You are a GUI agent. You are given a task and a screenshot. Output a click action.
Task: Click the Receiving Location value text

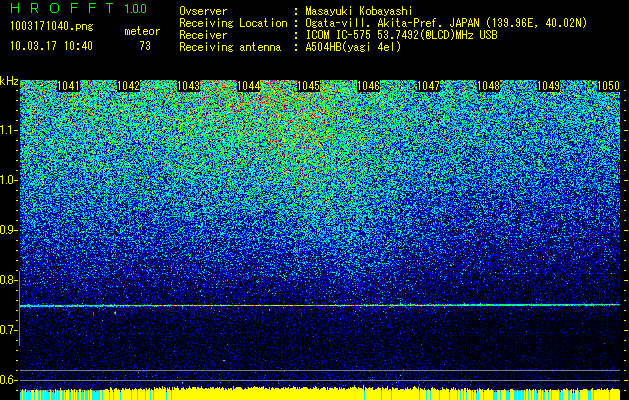(x=446, y=23)
